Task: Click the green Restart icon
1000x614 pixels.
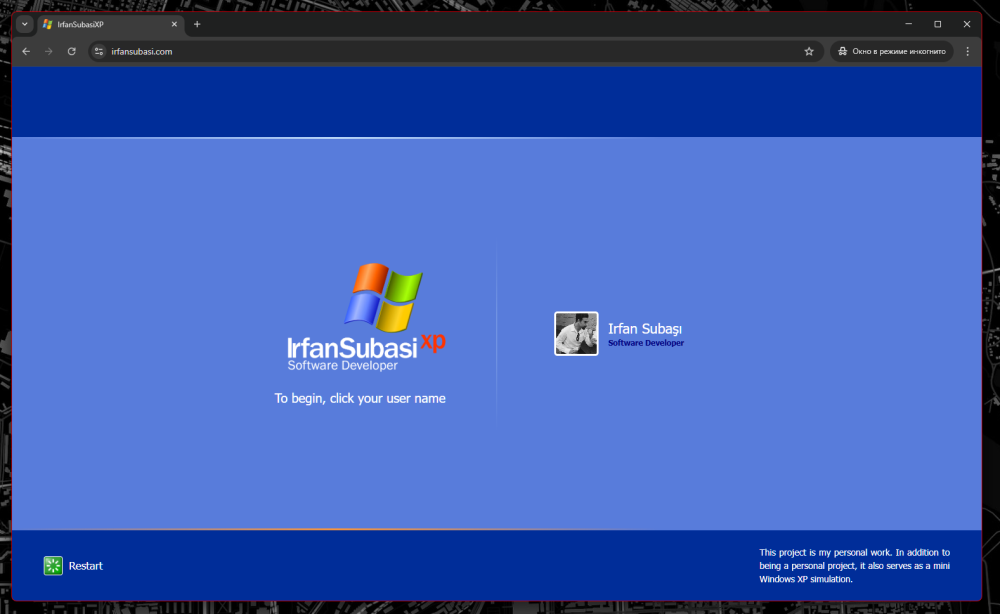Action: 53,566
